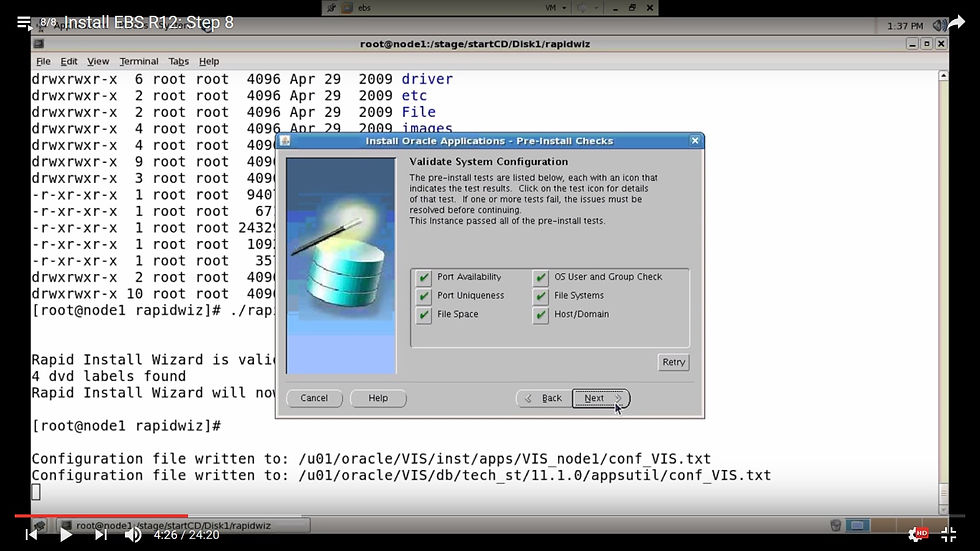Exit fullscreen mode
The width and height of the screenshot is (980, 551).
[x=949, y=534]
